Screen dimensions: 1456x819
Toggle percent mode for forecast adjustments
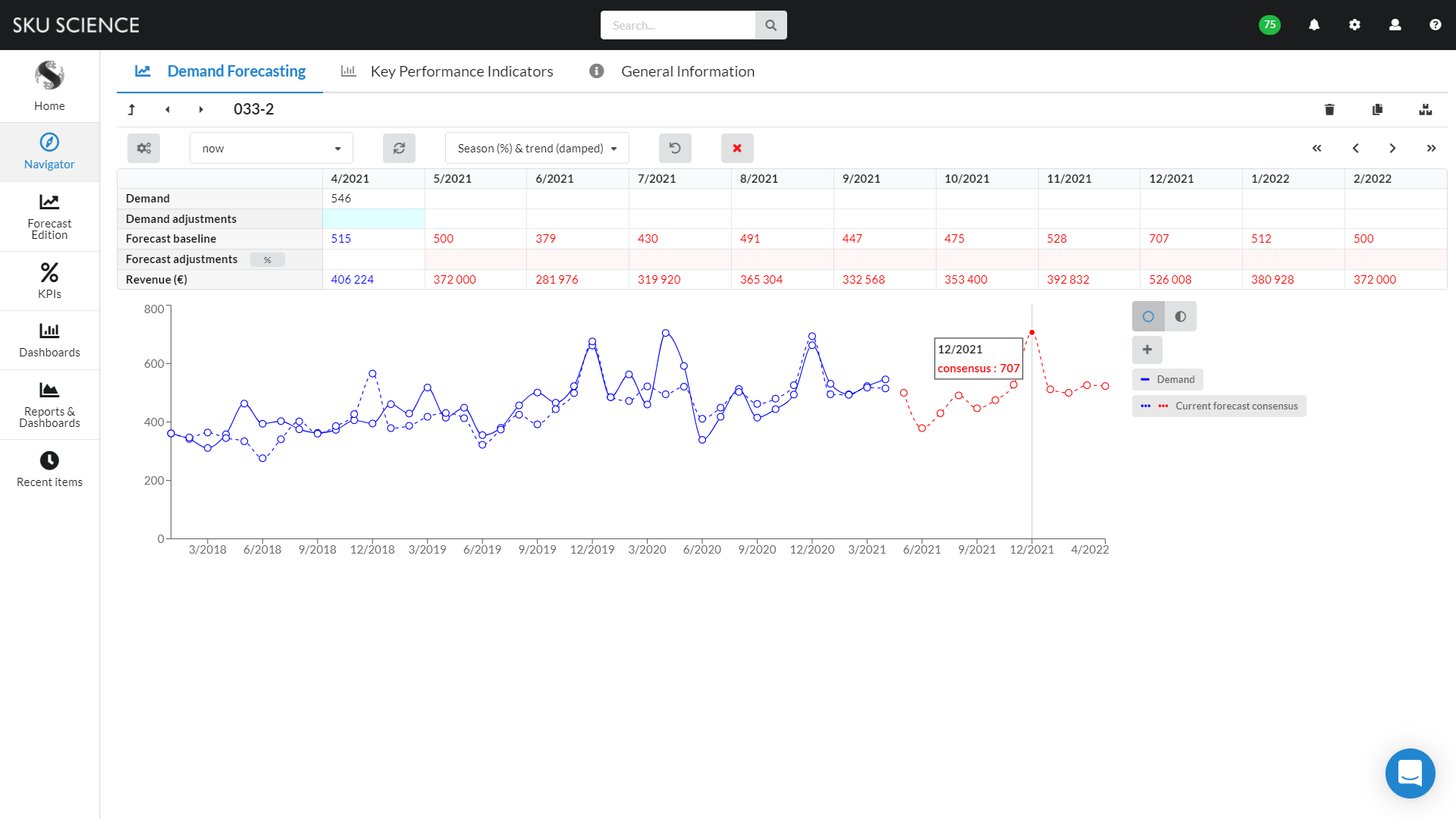(x=267, y=260)
